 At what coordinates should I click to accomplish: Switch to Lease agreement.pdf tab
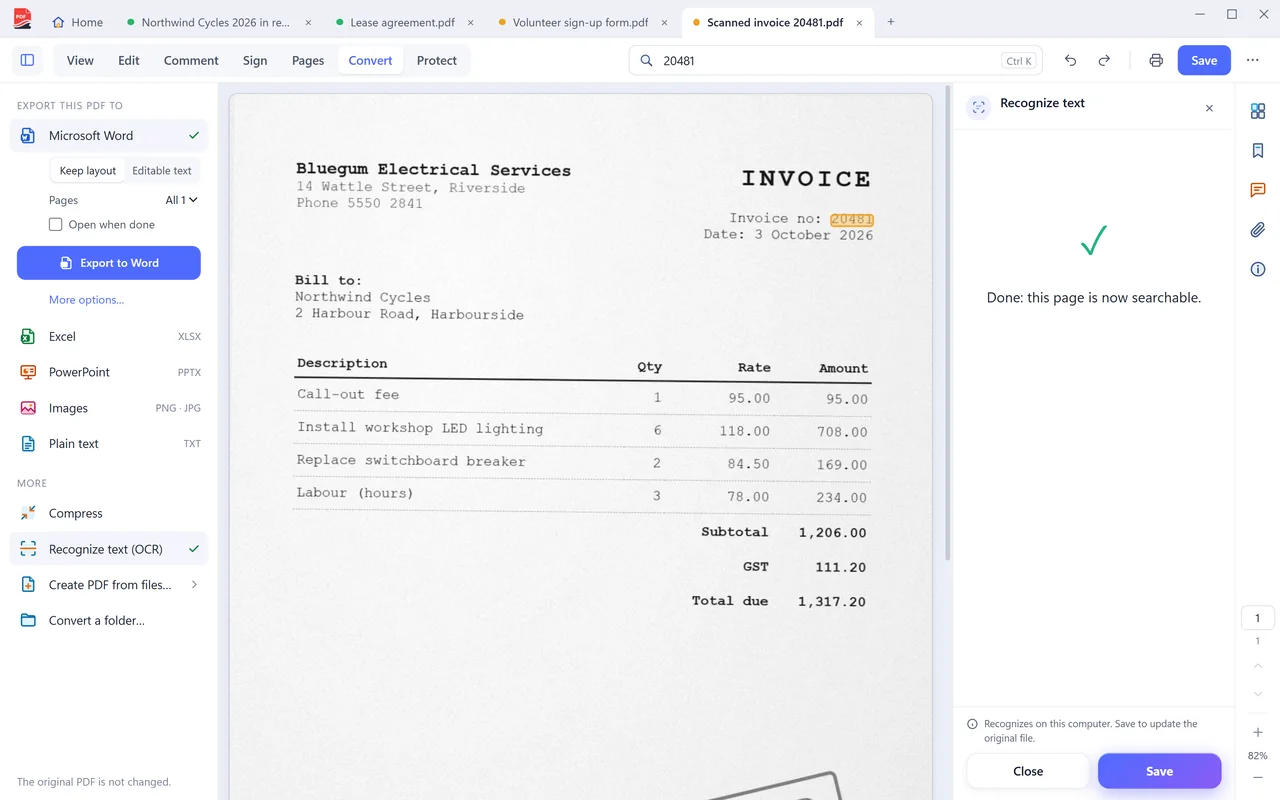[x=404, y=22]
